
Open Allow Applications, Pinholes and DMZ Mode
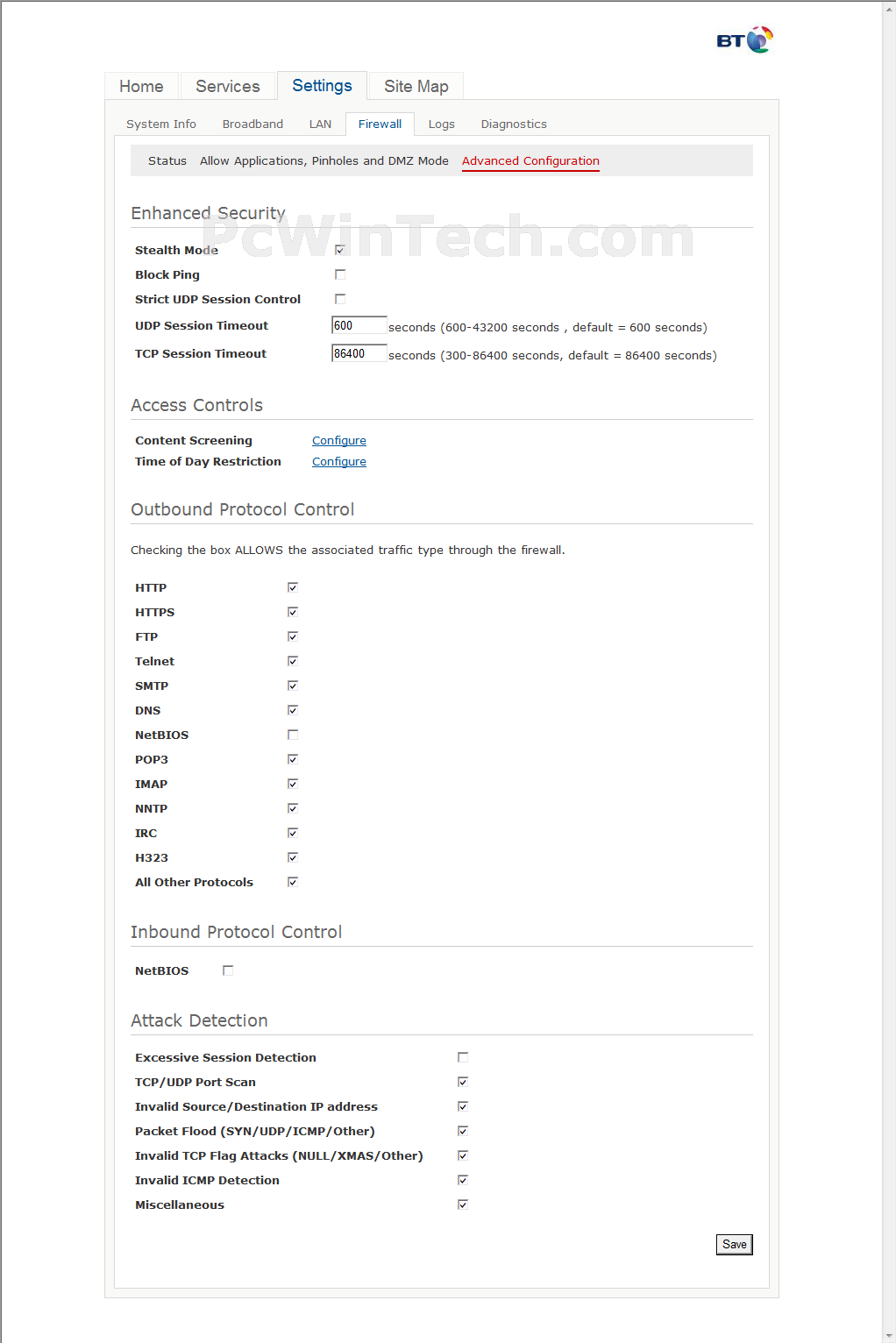(x=324, y=161)
